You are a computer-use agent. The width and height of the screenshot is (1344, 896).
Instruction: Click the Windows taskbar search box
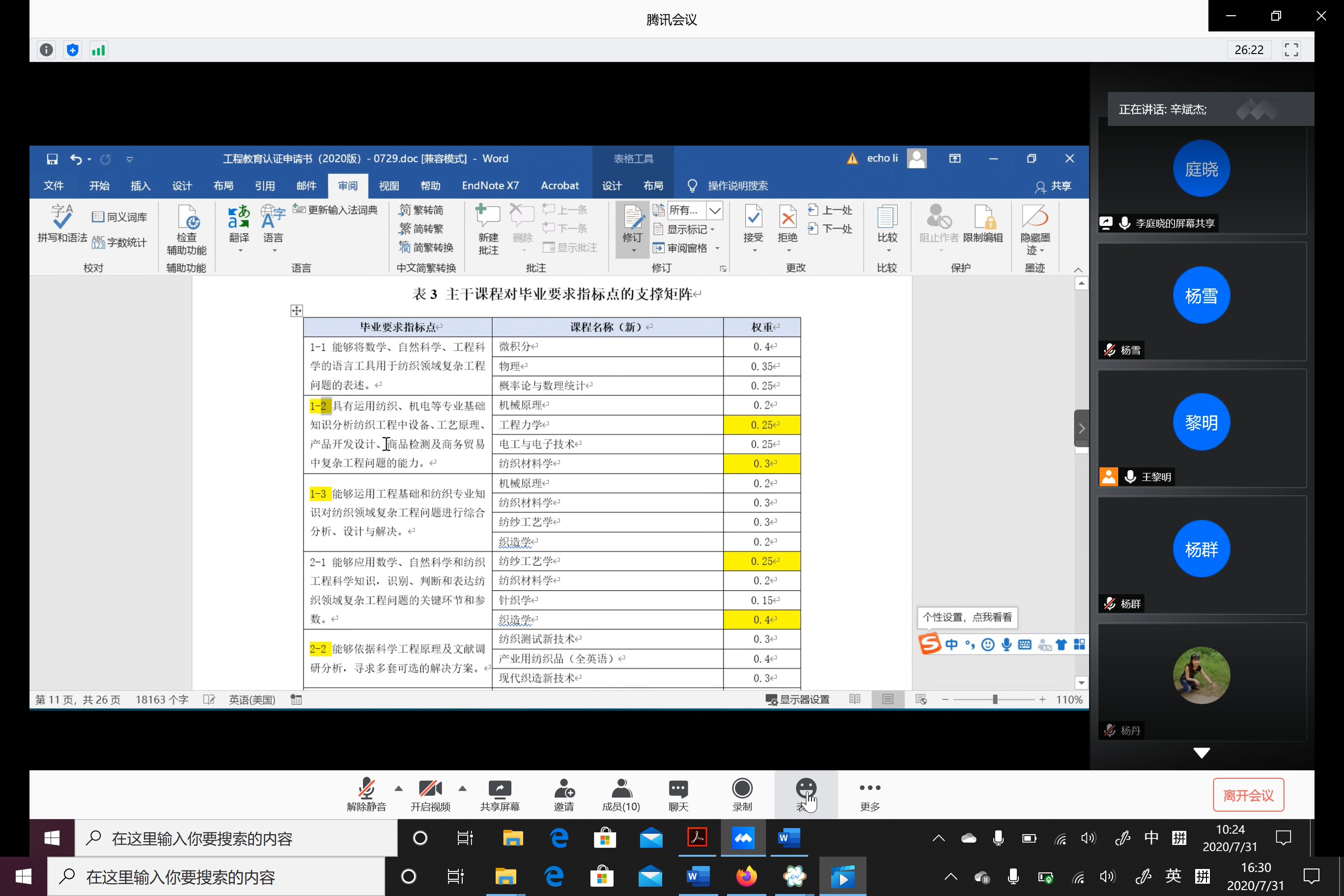217,876
